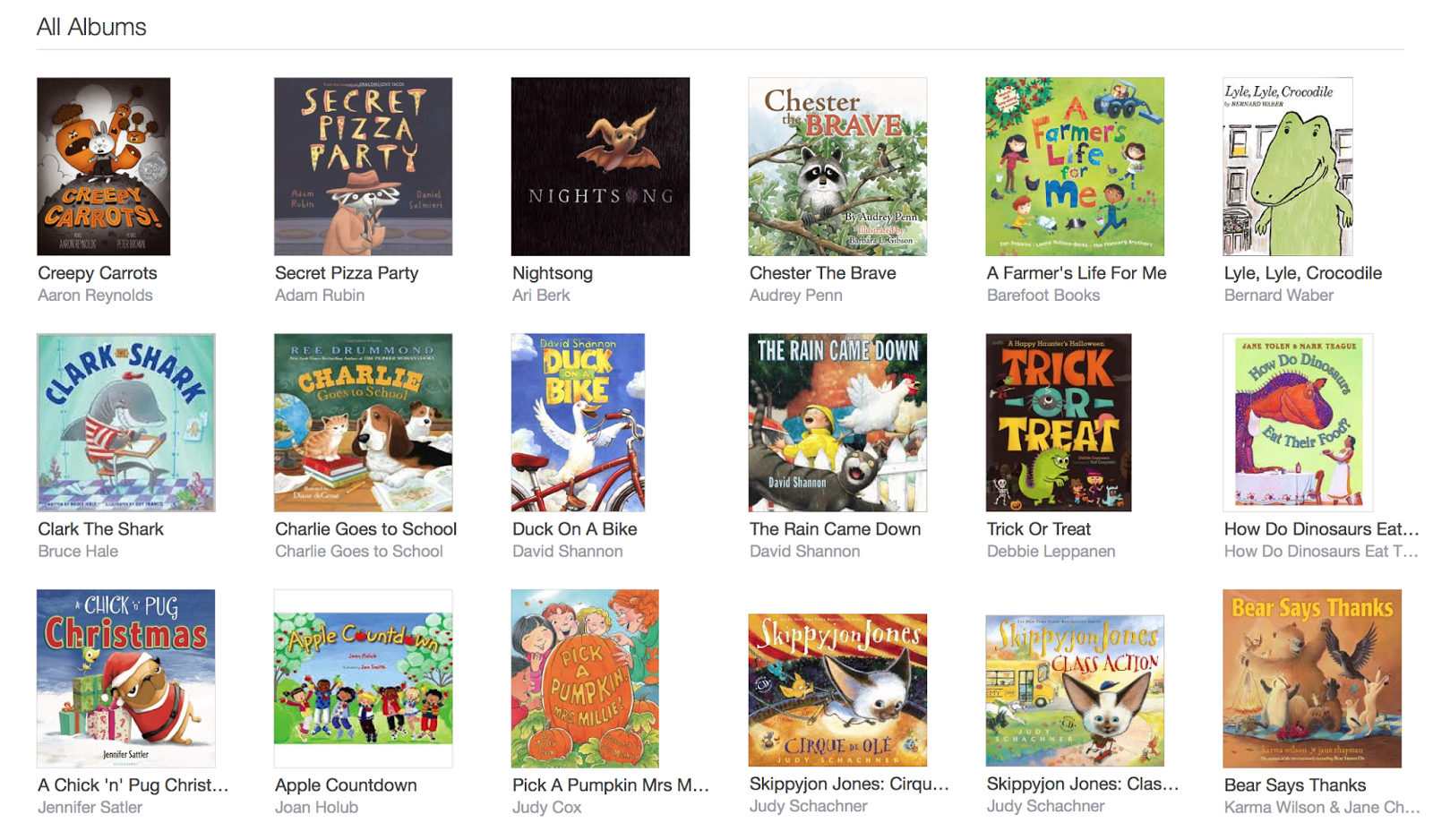Open the Creepy Carrots album cover

[x=103, y=167]
